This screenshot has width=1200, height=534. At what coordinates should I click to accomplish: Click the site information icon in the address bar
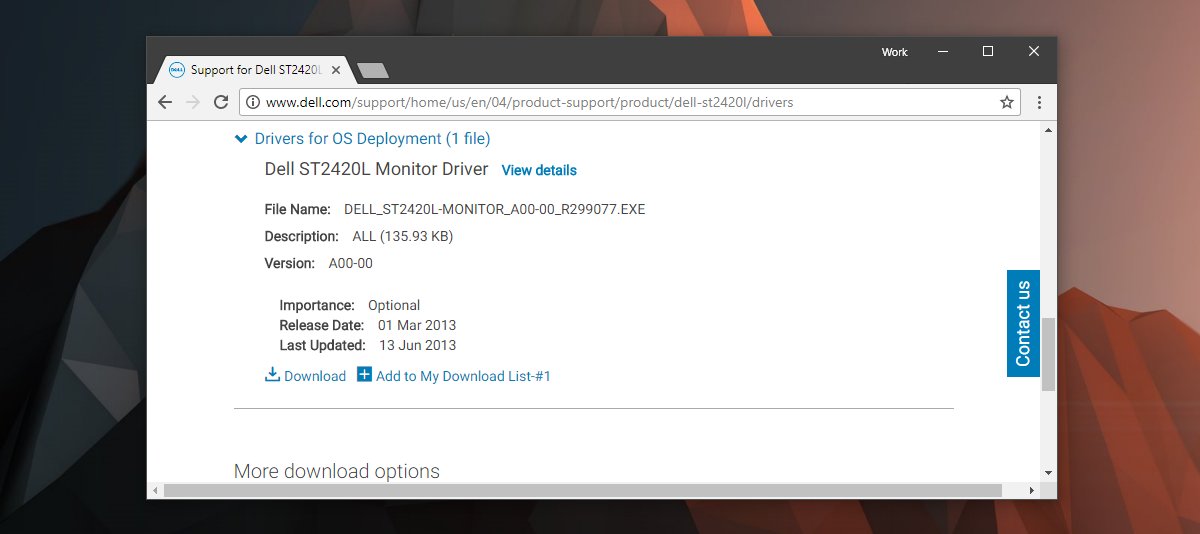(253, 102)
